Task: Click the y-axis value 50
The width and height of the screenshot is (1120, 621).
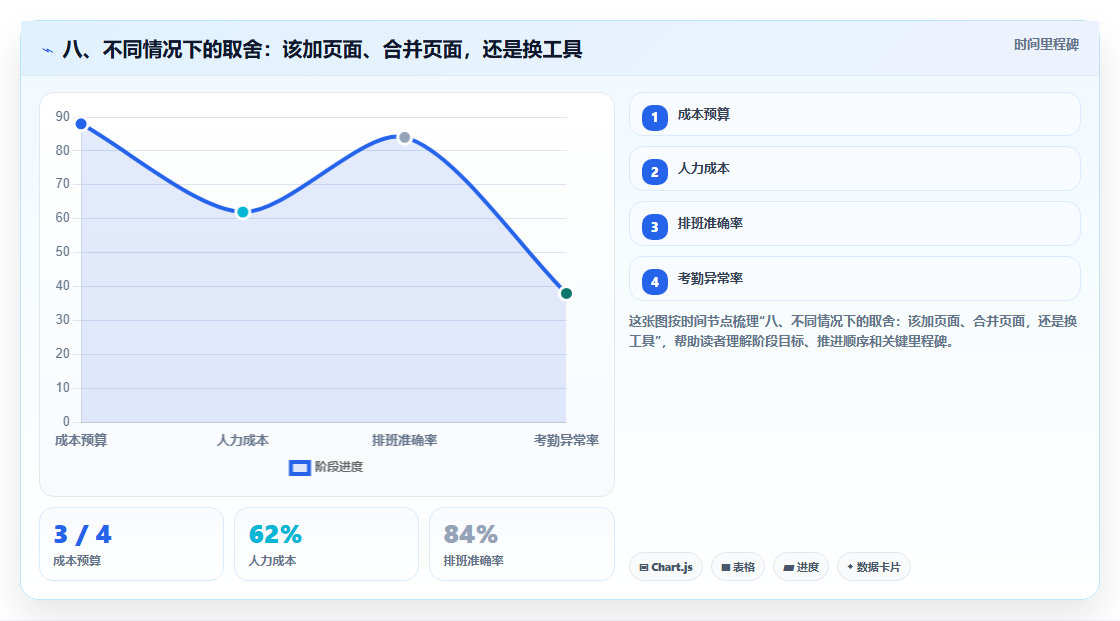Action: click(63, 252)
